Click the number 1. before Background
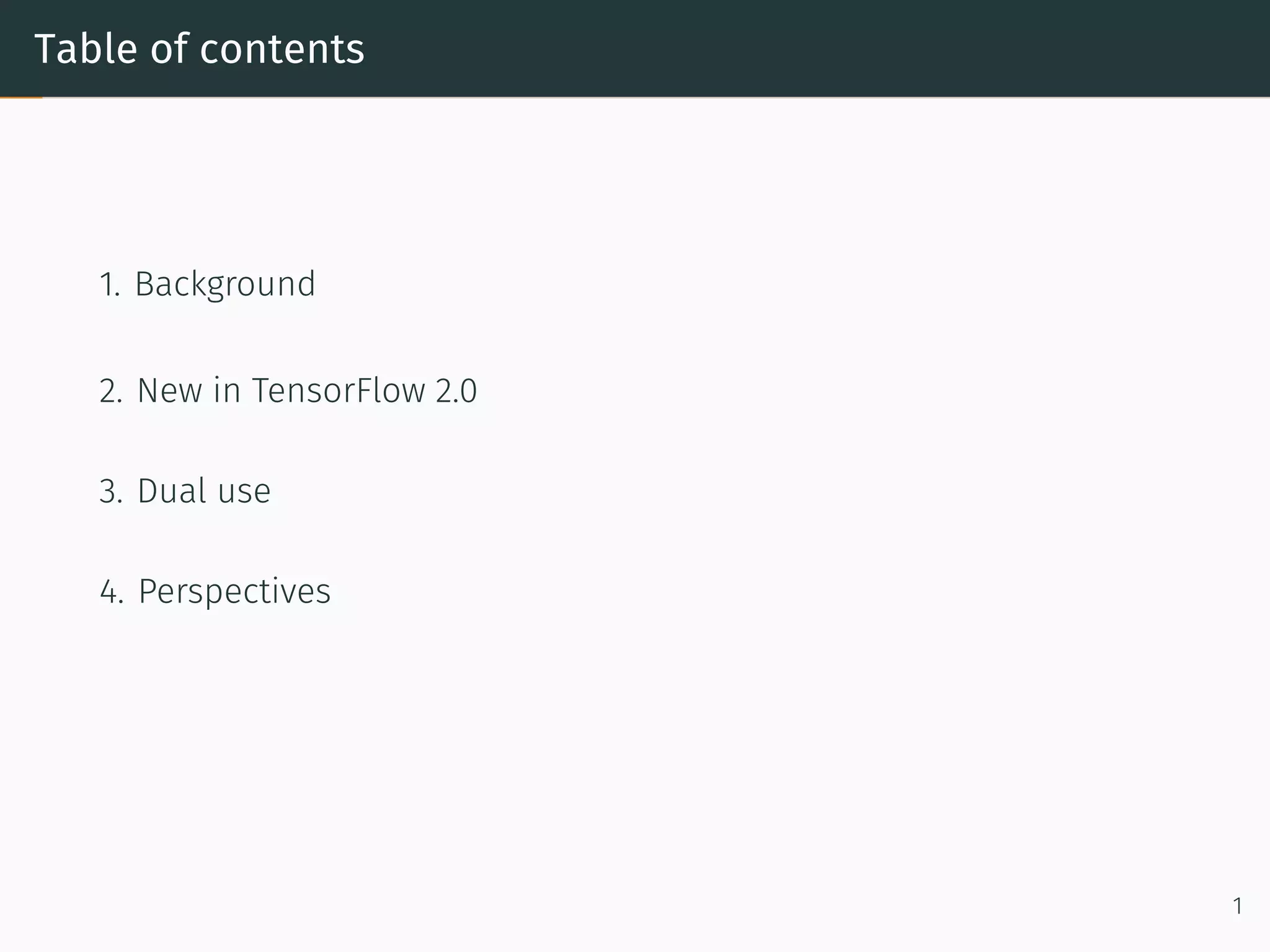The height and width of the screenshot is (952, 1270). pos(109,285)
